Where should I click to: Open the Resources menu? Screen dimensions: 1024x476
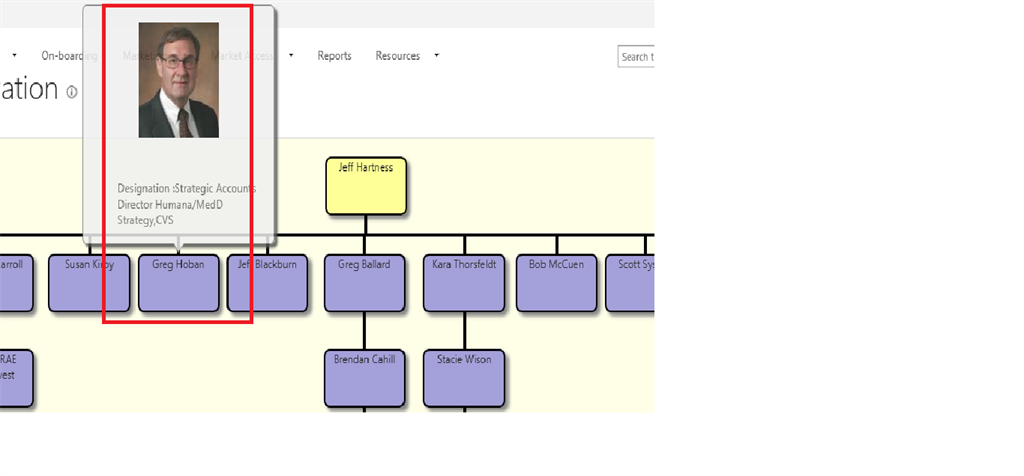(x=397, y=56)
